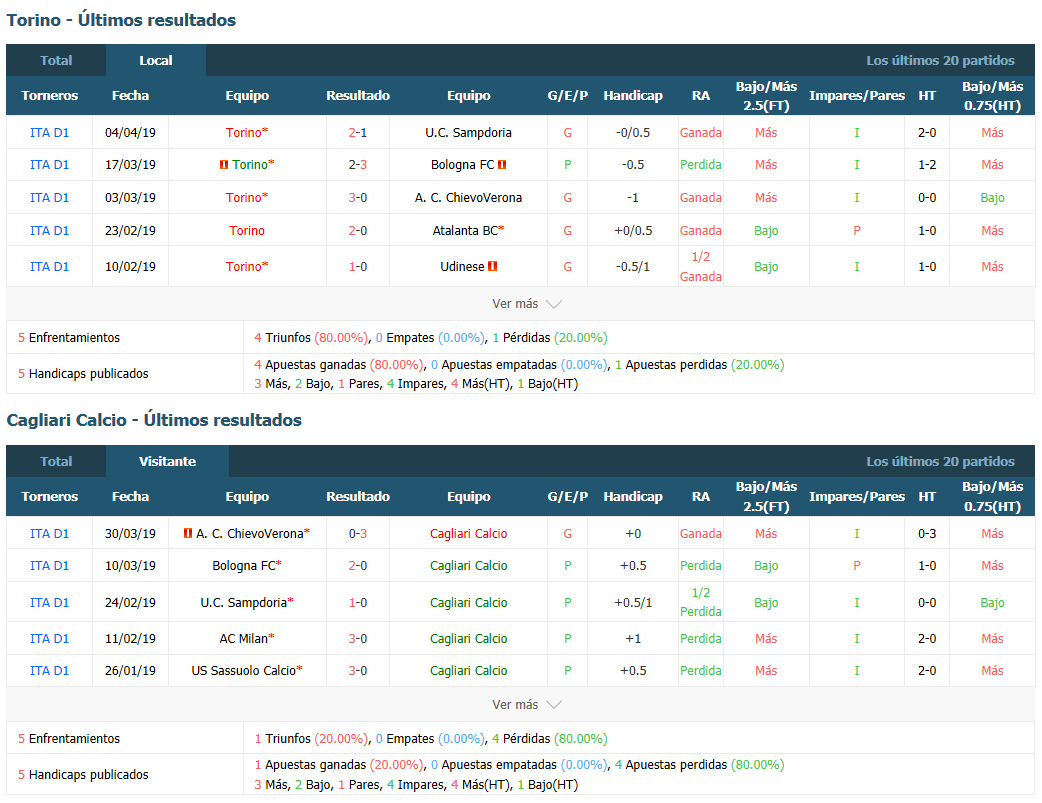Screen dimensions: 1042x803
Task: Click the '1 Triunfos (20.00%)' summary text
Action: click(x=310, y=739)
